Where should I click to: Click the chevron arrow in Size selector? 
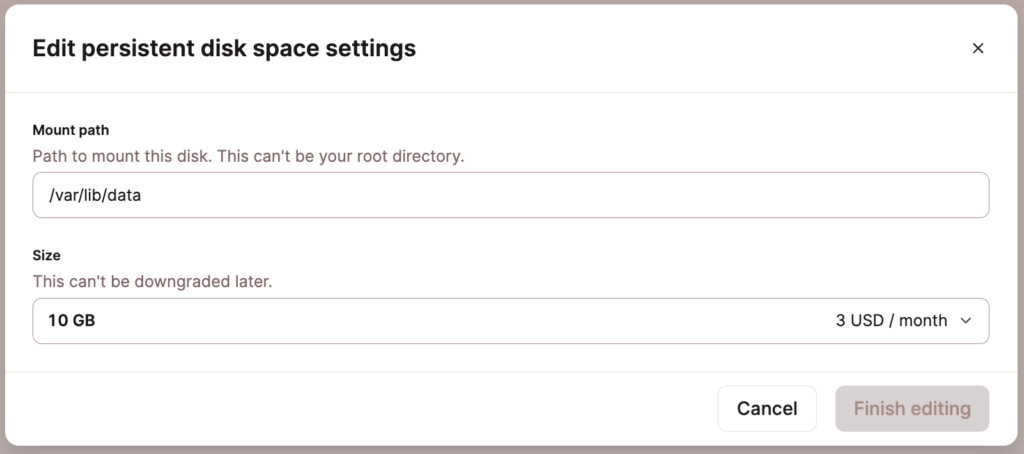965,321
